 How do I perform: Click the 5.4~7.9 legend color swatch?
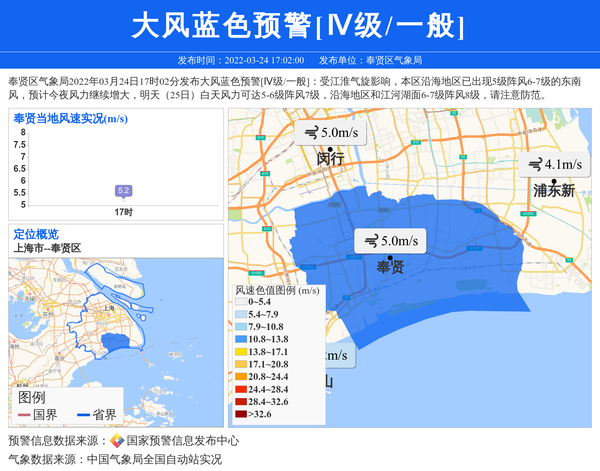point(241,315)
